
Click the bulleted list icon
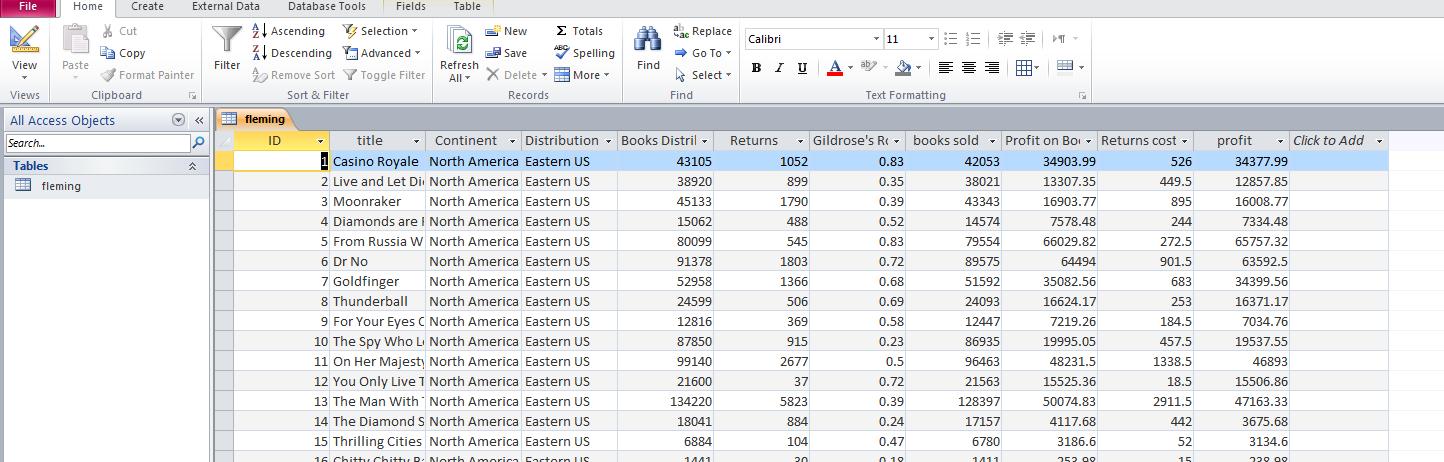point(950,39)
